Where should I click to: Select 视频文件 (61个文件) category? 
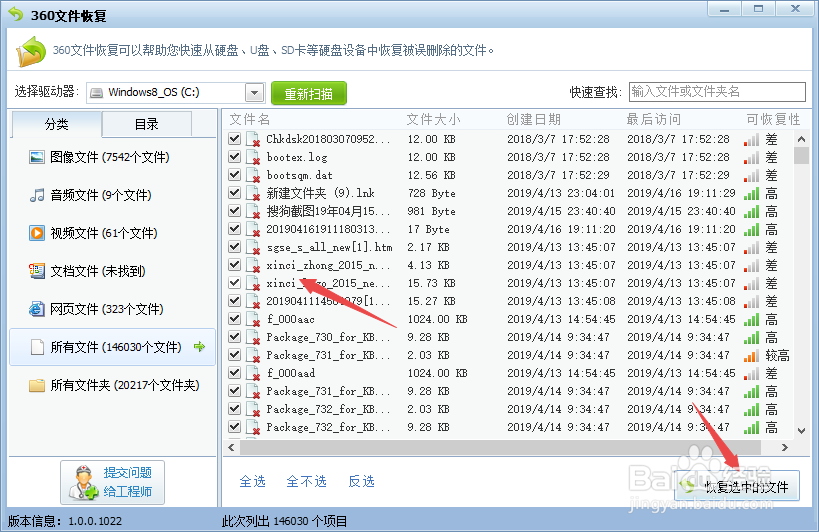point(112,233)
